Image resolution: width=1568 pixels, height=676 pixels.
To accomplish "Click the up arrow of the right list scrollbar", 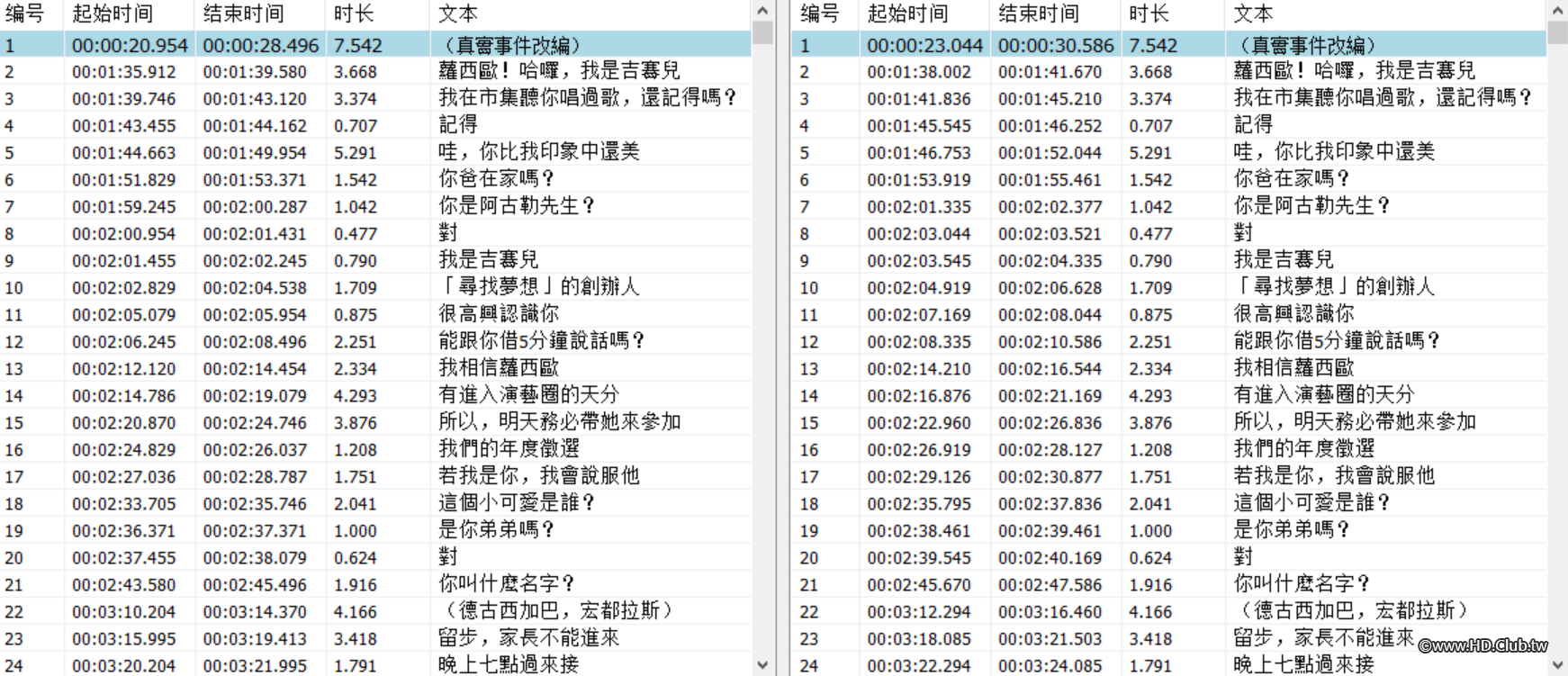I will click(1557, 11).
